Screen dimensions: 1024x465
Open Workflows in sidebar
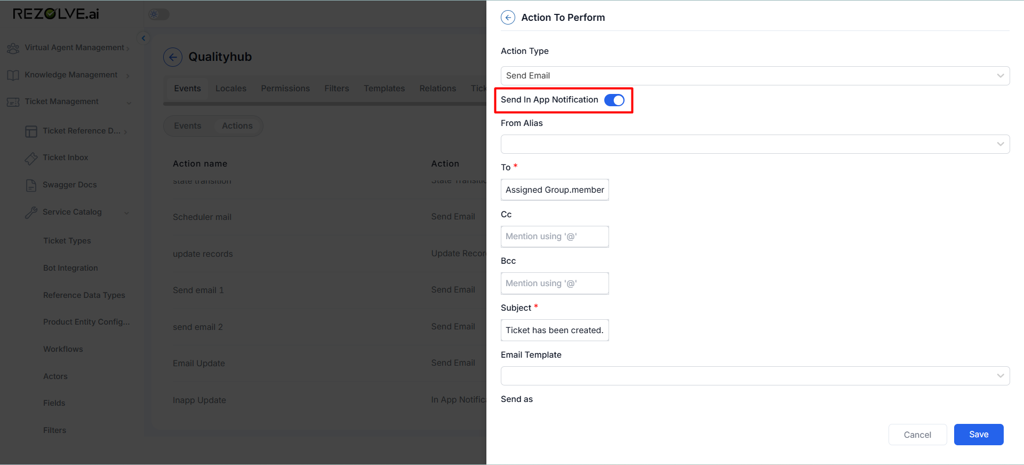tap(63, 349)
